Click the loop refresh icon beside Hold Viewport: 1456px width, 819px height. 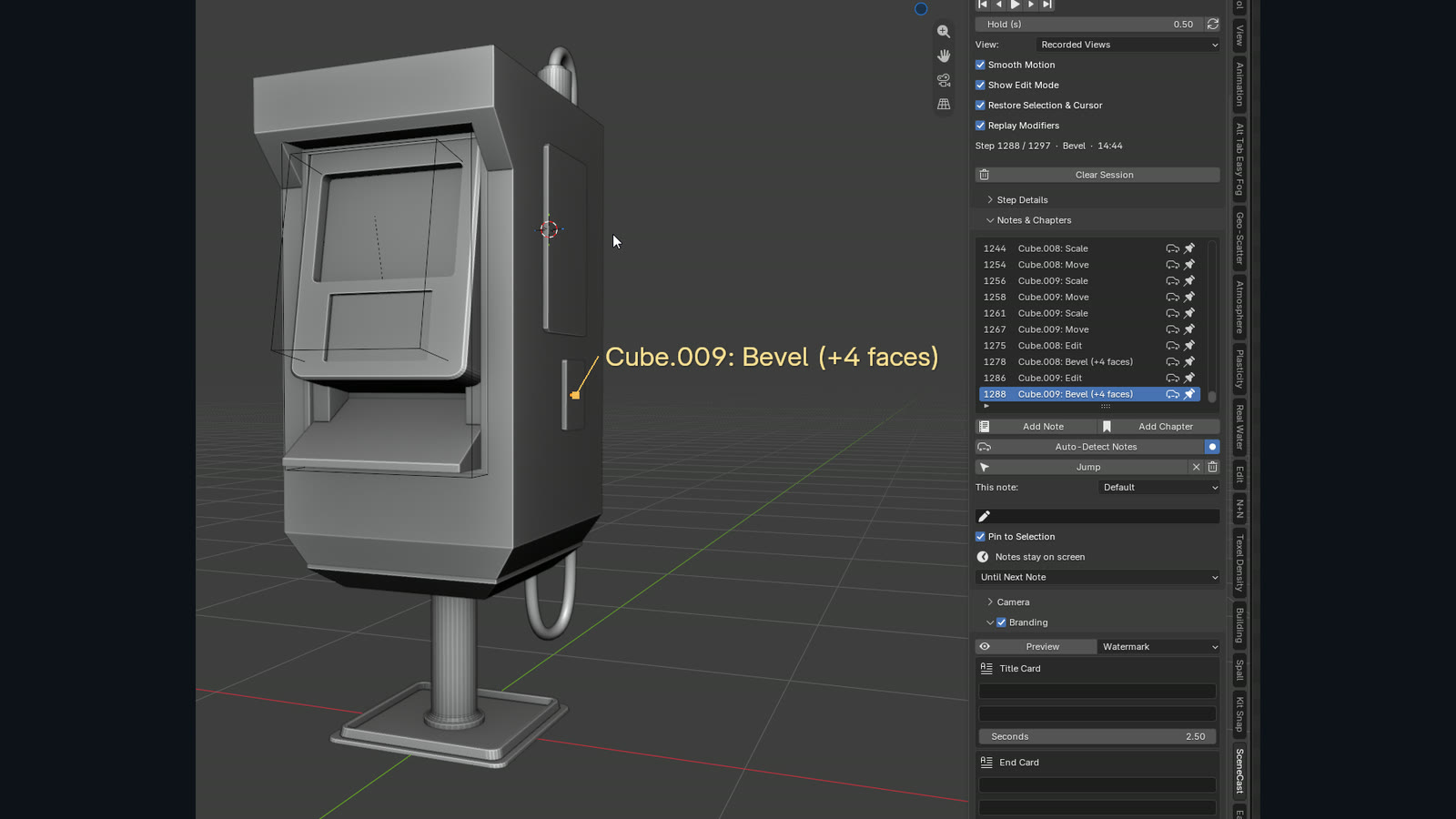tap(1212, 25)
